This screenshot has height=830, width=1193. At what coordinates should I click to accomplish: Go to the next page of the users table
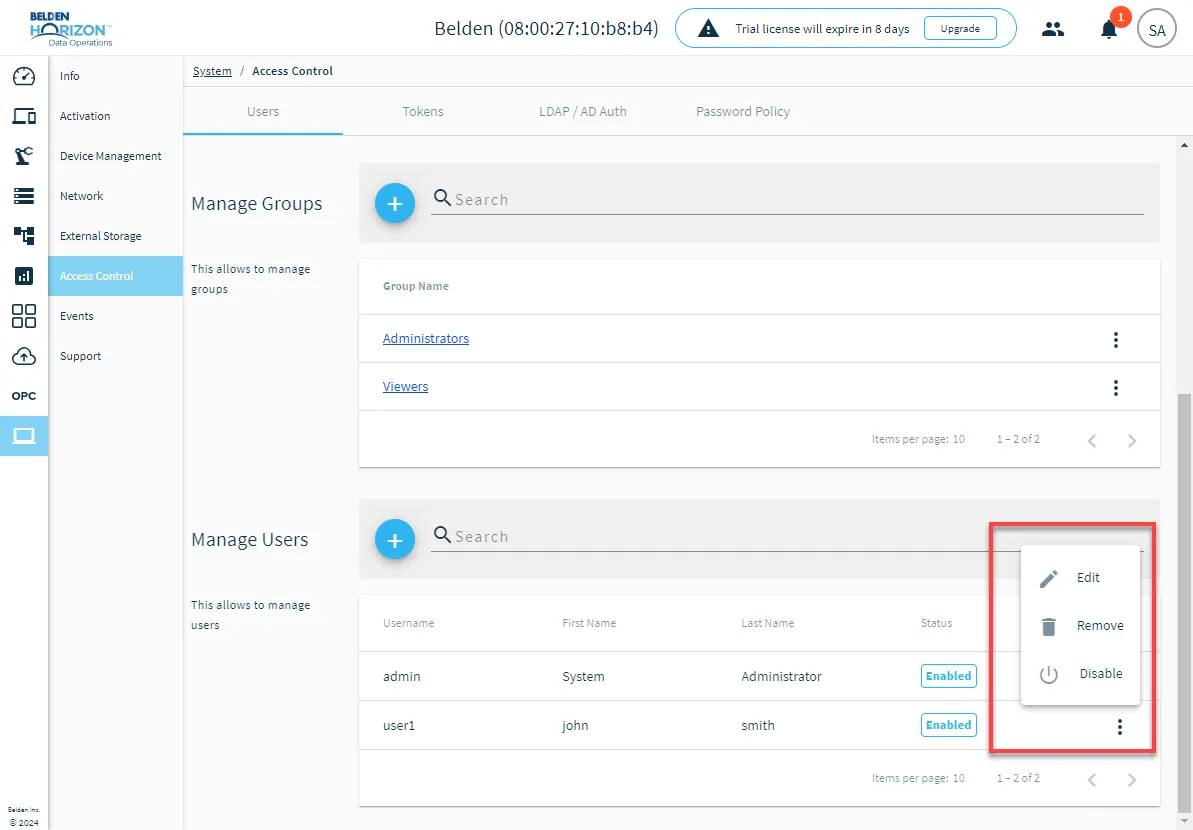coord(1131,779)
